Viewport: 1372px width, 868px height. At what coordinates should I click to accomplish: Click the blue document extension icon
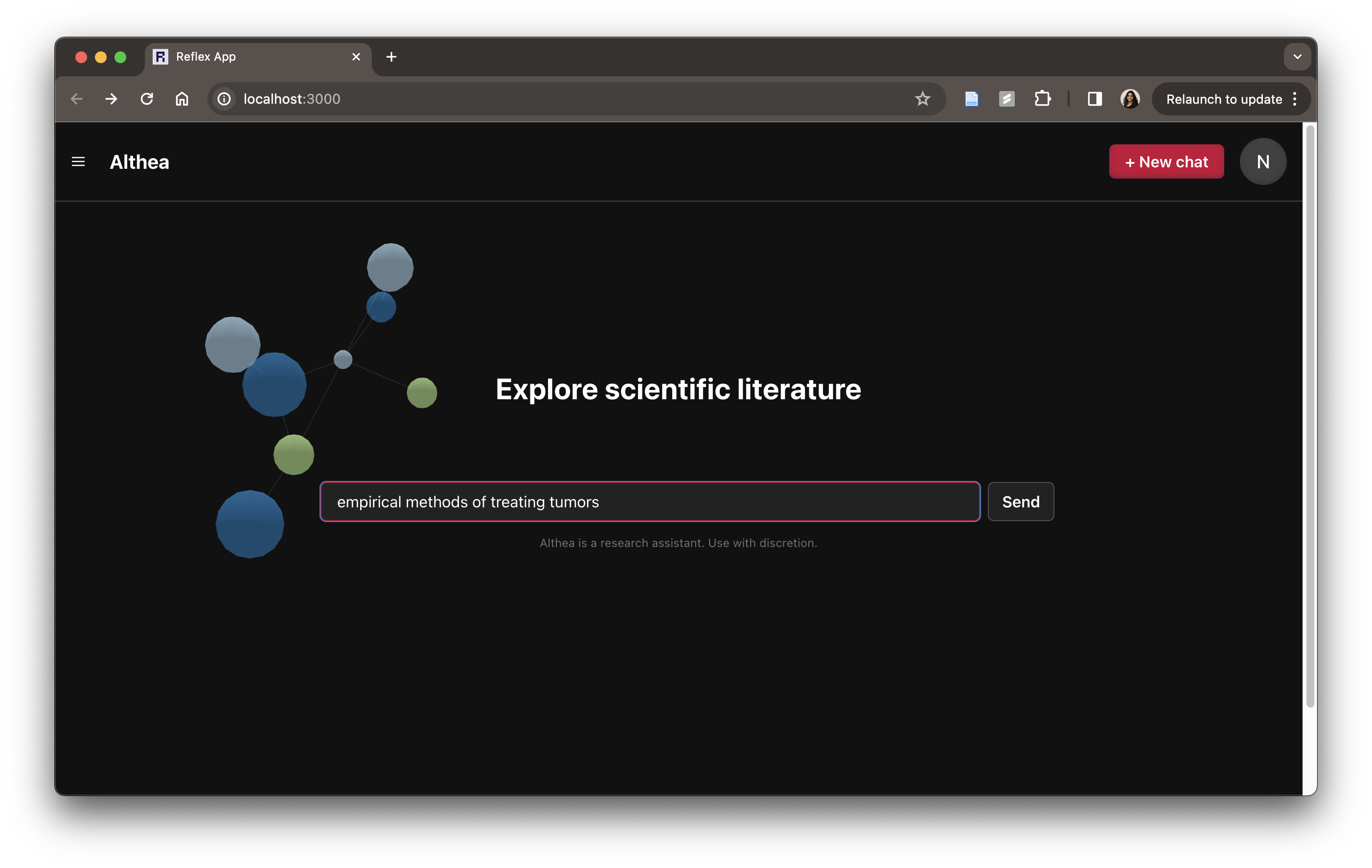(971, 99)
